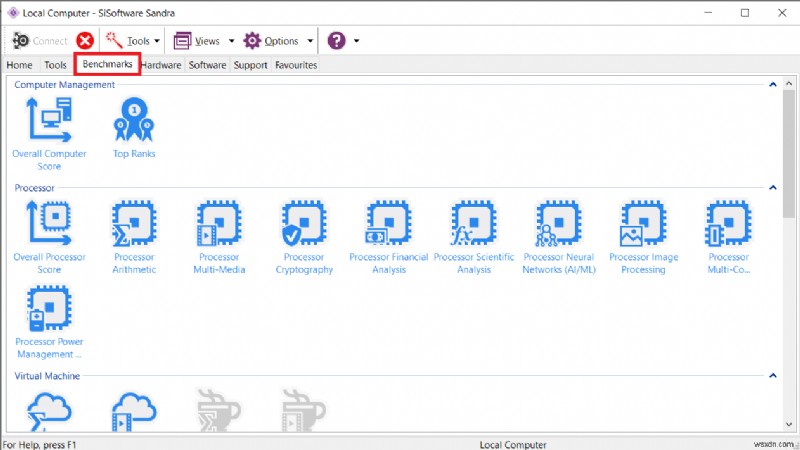
Task: Open the Processor Financial Analysis benchmark
Action: pos(389,224)
